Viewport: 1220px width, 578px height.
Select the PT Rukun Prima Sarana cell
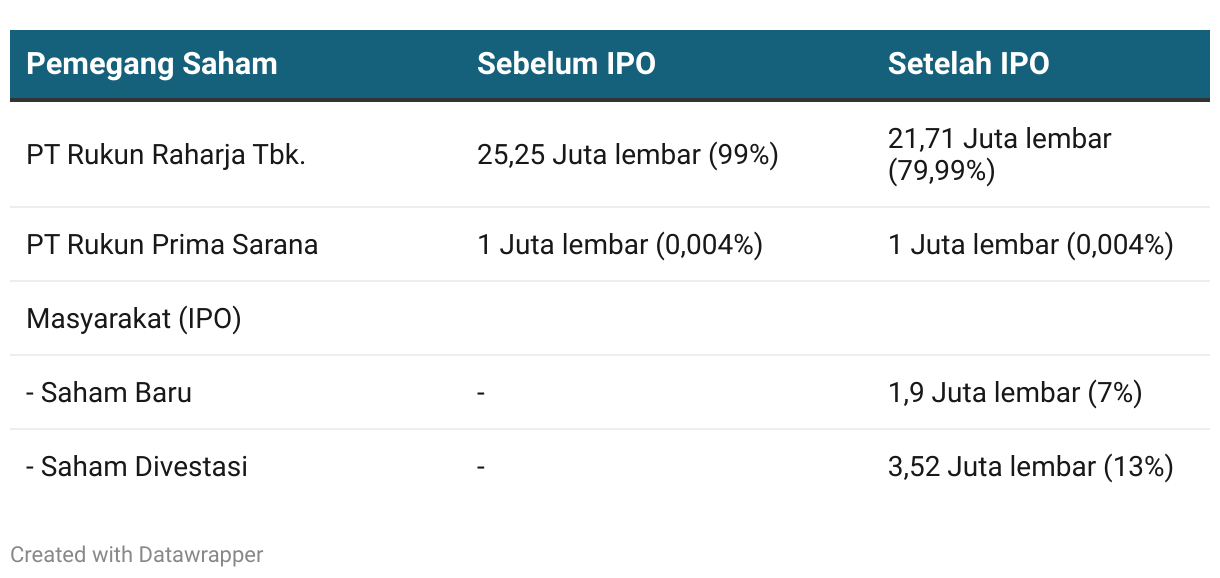172,244
